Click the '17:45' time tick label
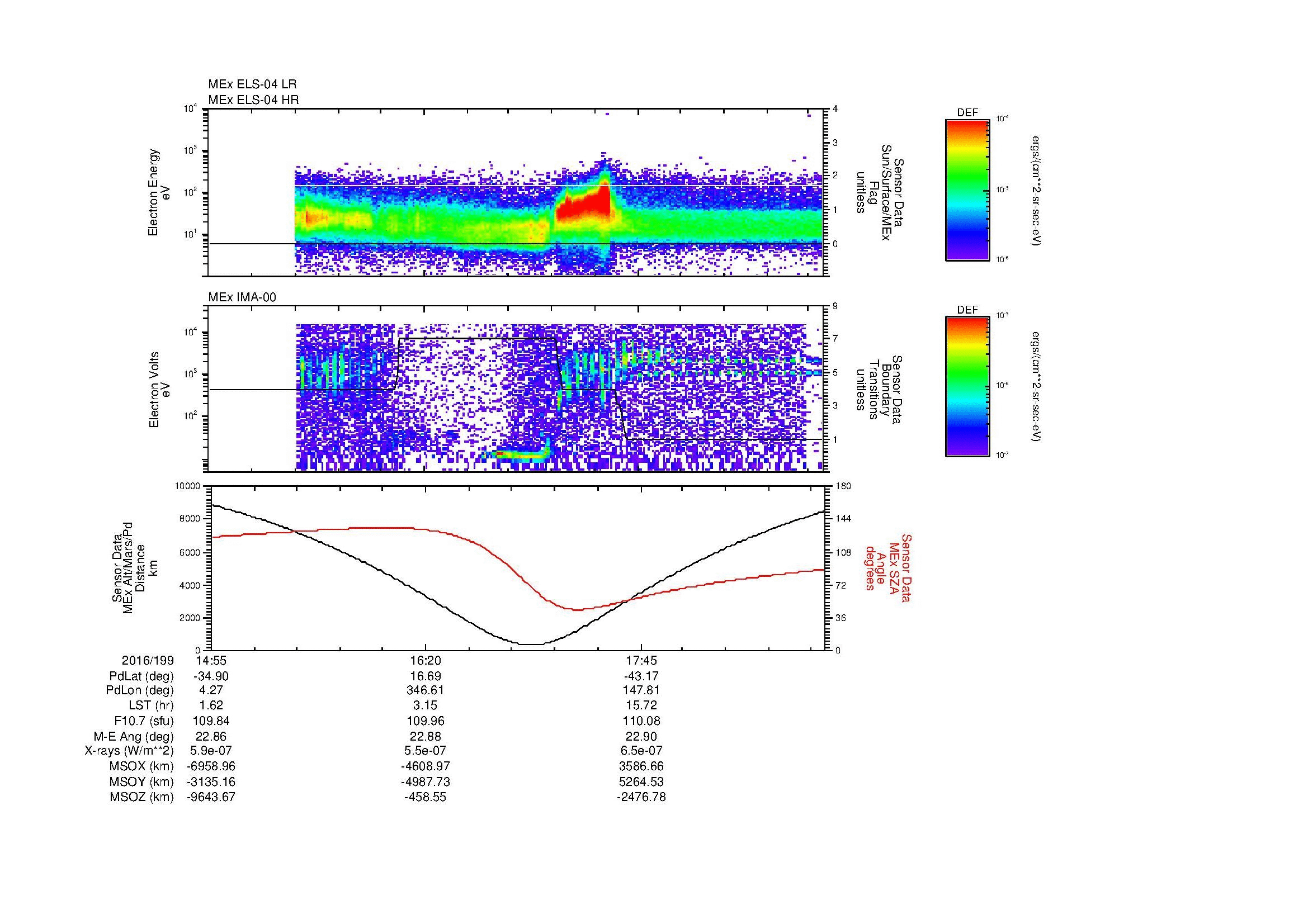 tap(641, 660)
